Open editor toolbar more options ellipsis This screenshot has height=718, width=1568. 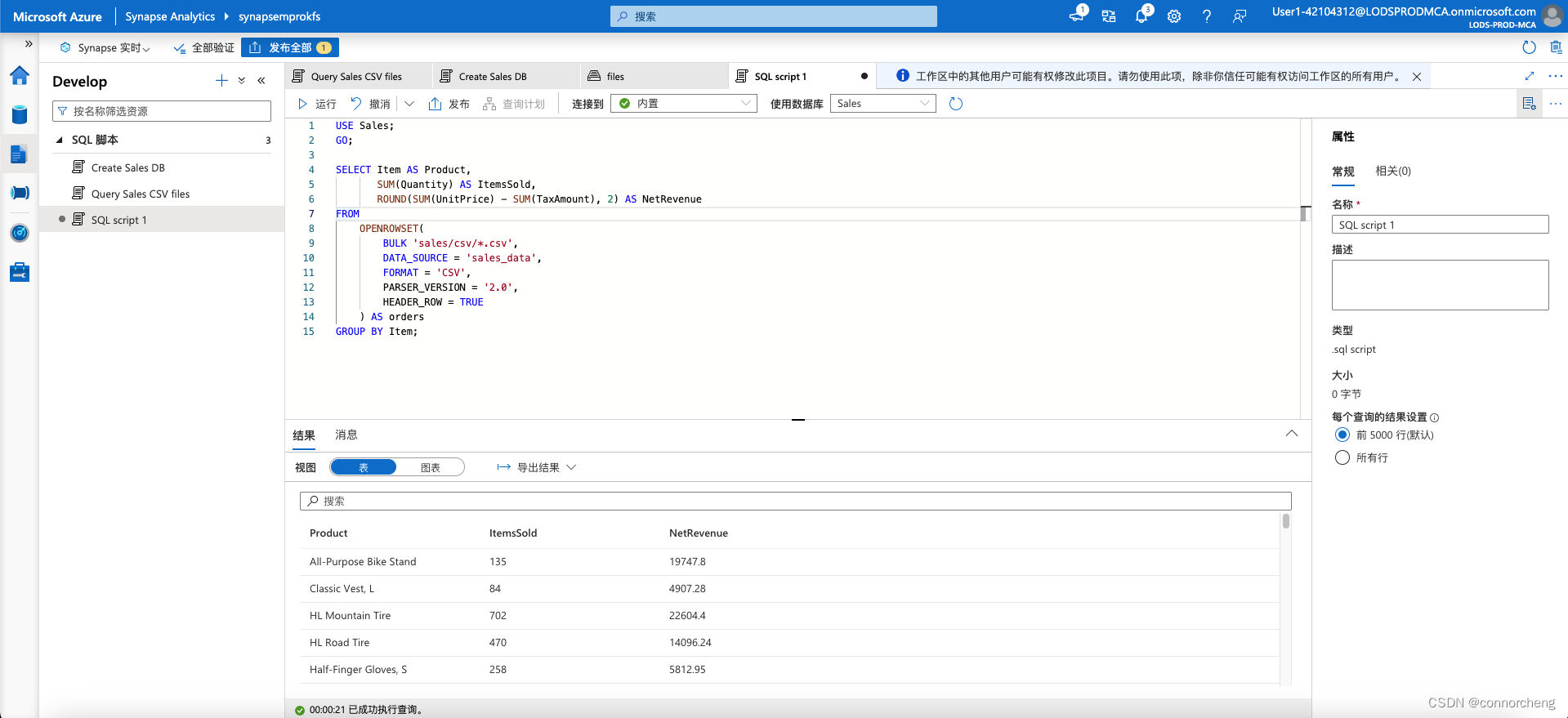click(x=1556, y=104)
